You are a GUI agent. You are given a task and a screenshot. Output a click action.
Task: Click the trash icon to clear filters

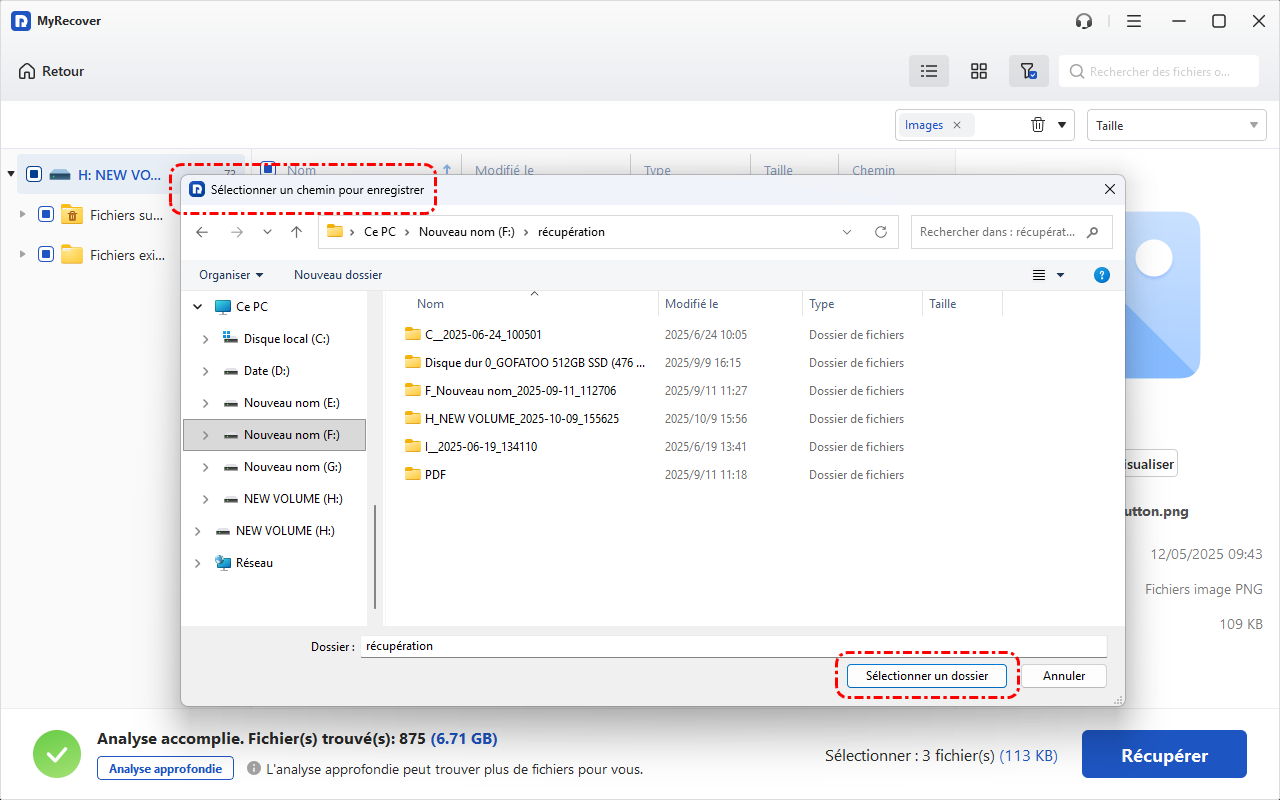1038,125
